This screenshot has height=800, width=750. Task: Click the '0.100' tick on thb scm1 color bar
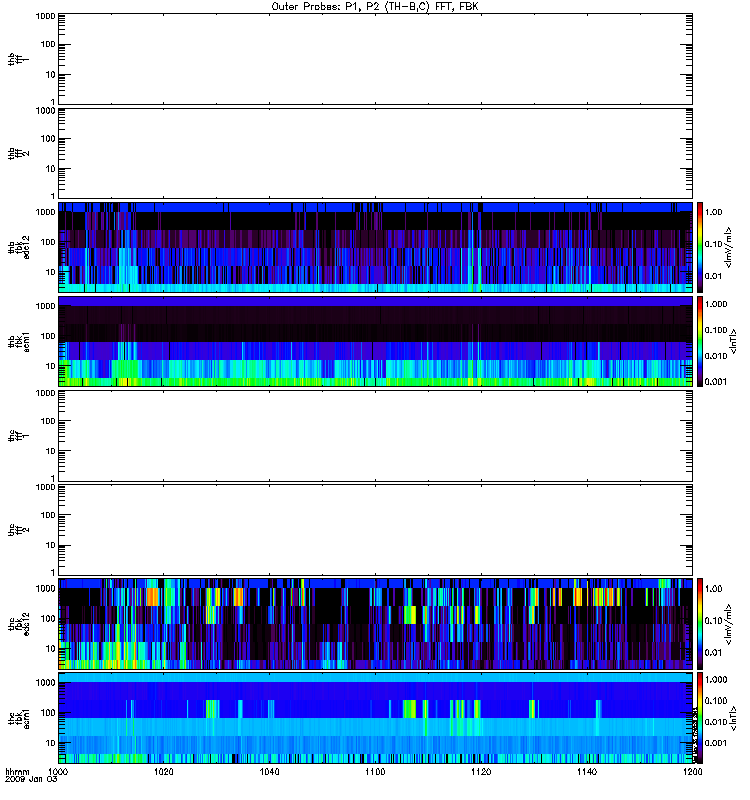point(716,330)
